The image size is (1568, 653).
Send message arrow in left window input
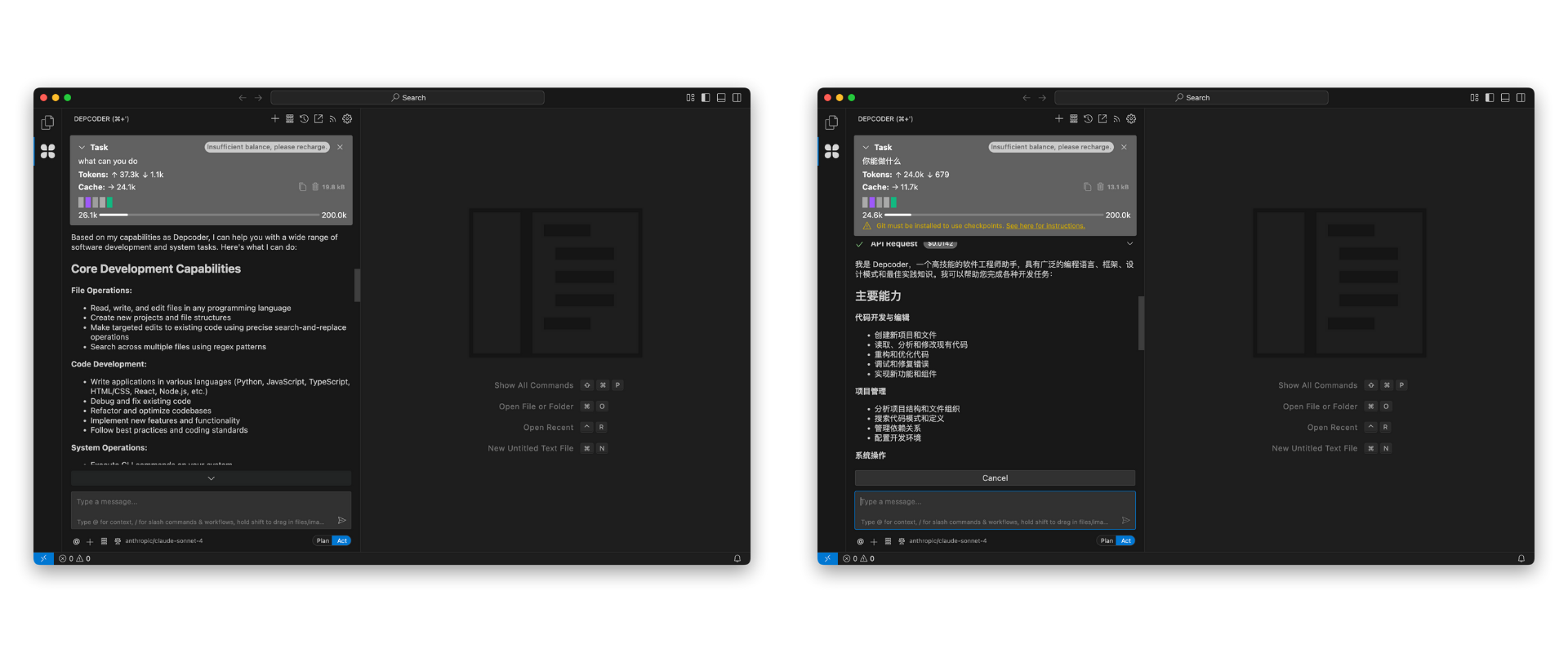pos(341,520)
